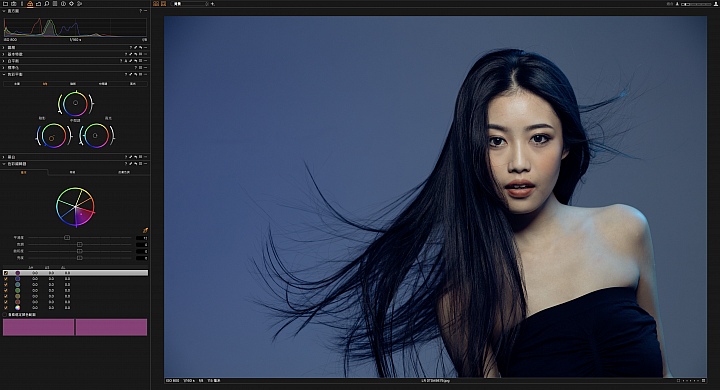Expand the Exposure panel chevron

[x=3, y=47]
